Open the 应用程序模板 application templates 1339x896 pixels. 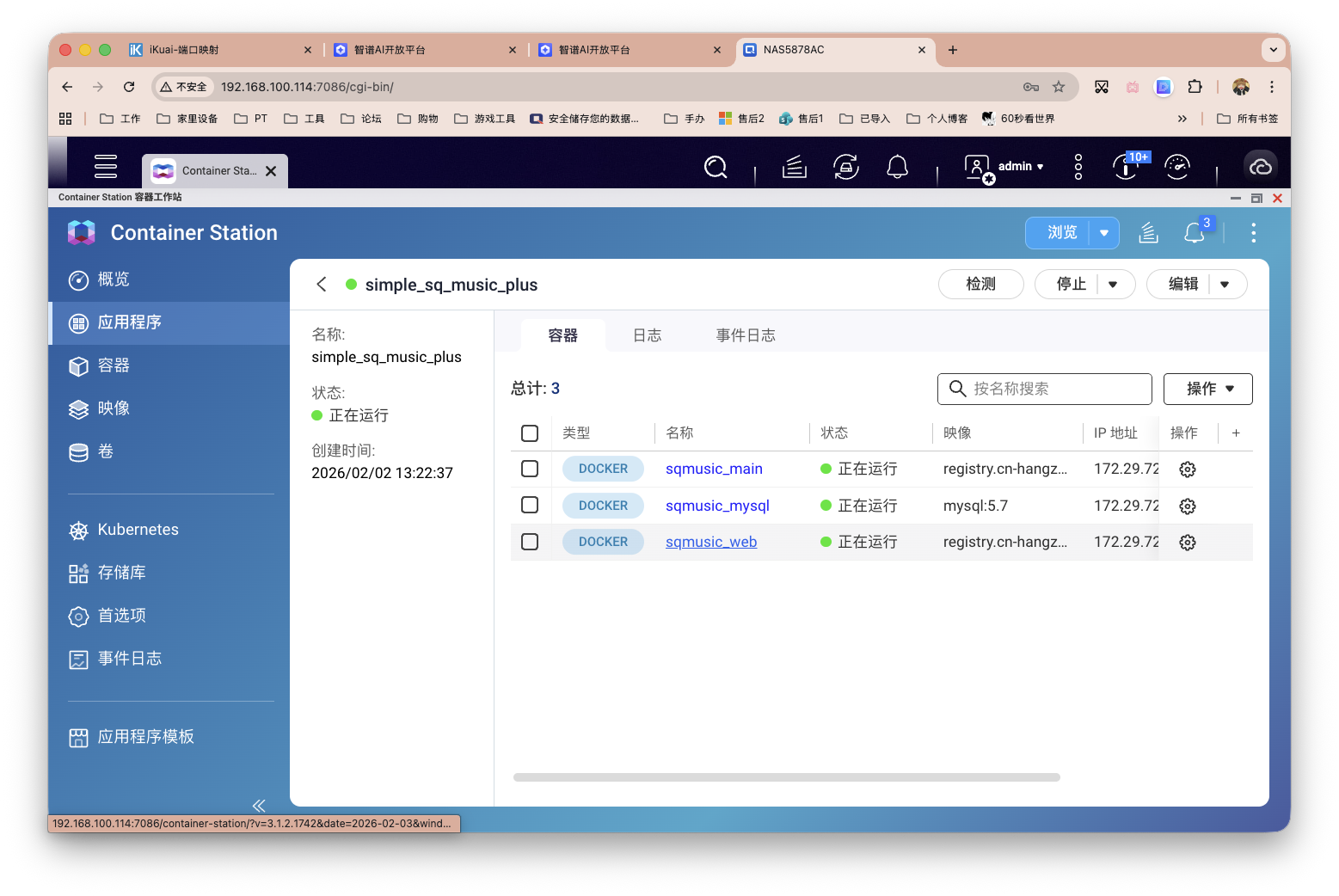(x=148, y=737)
